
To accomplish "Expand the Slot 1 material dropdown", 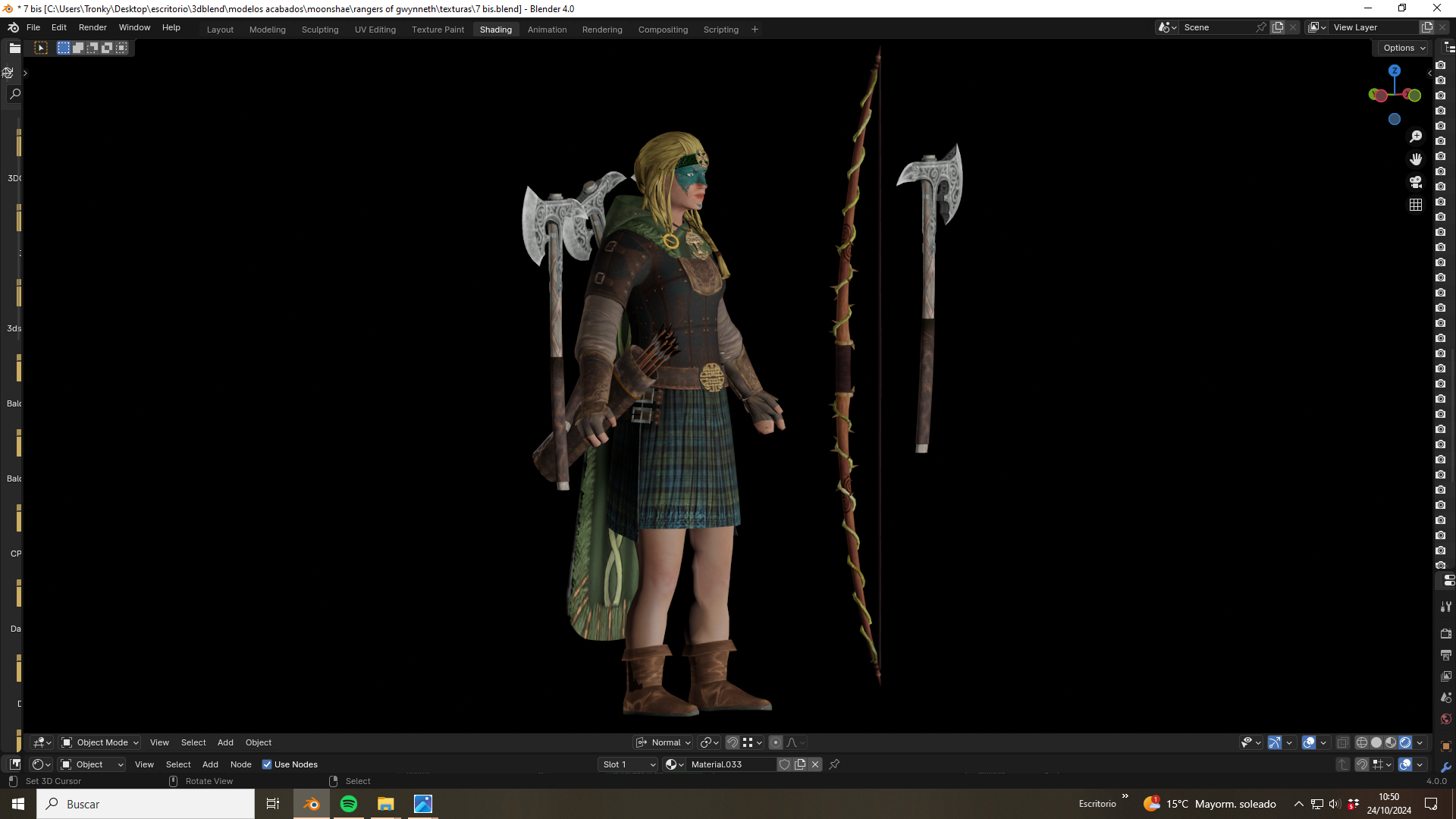I will pos(628,764).
